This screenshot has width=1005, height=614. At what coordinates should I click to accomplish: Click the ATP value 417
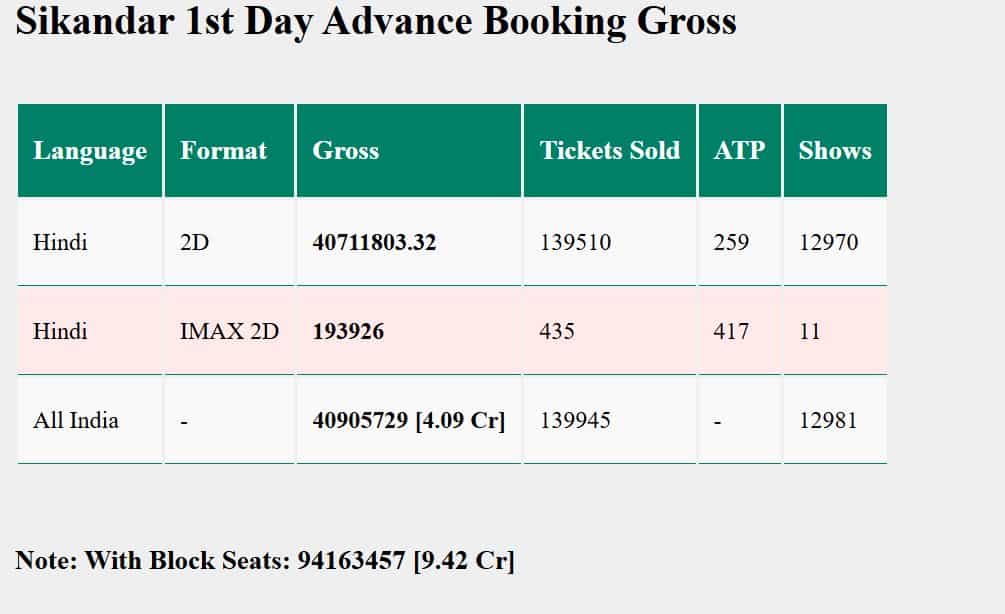click(x=731, y=331)
